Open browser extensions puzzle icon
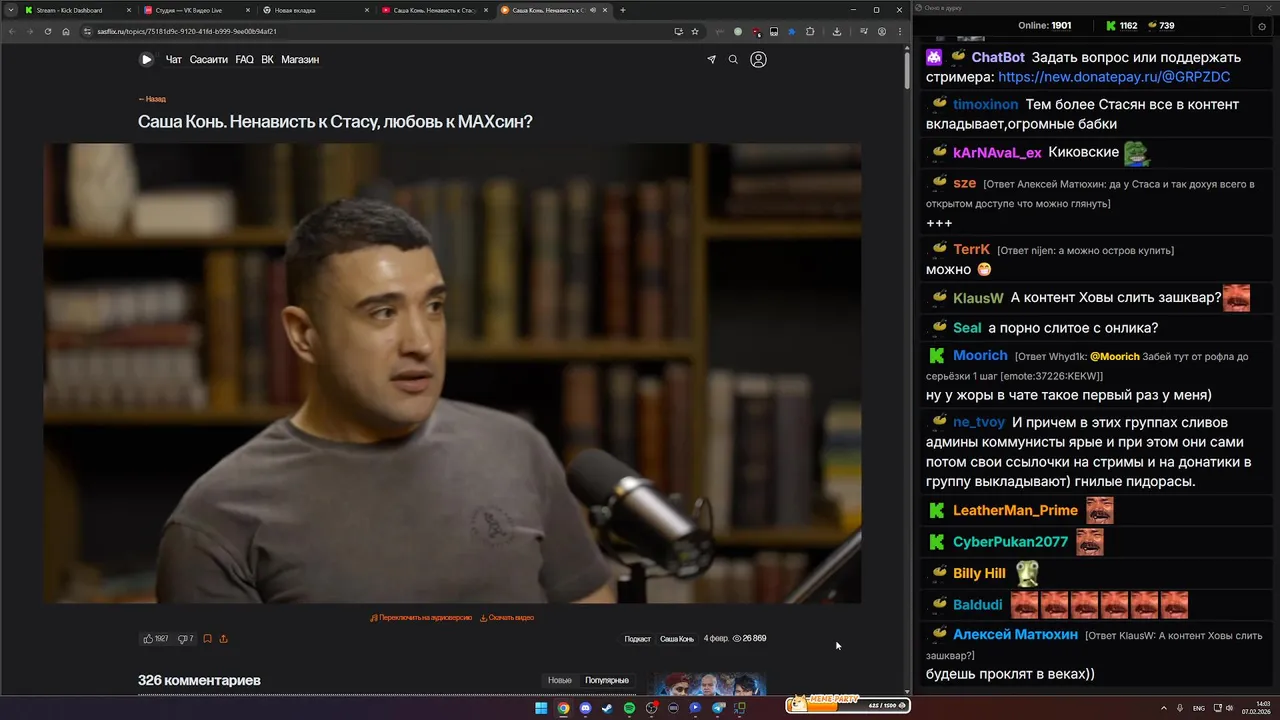This screenshot has height=720, width=1280. 810,31
